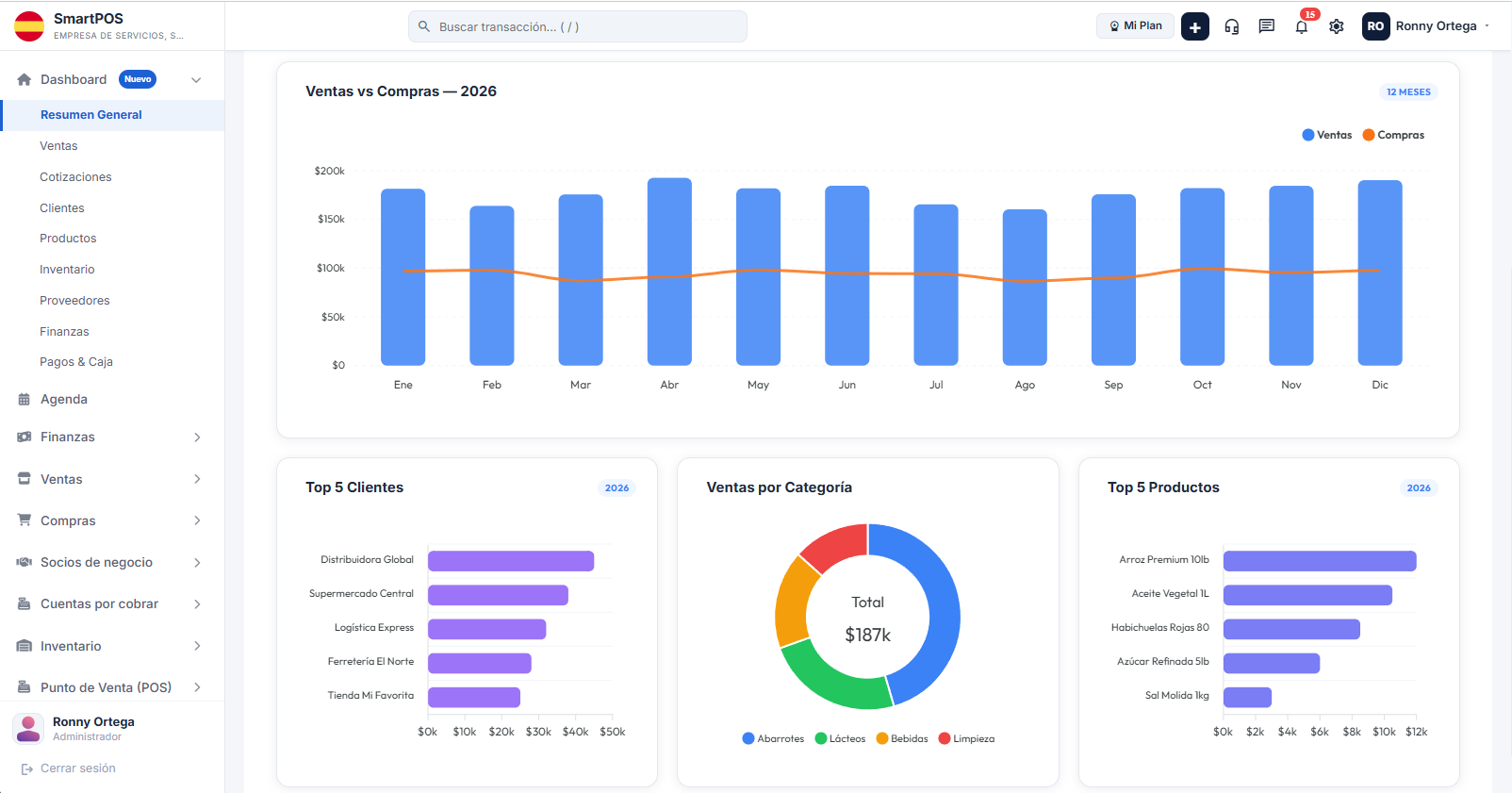Toggle Abarrotes category in donut legend
Screen dimensions: 1512x793
click(x=773, y=738)
